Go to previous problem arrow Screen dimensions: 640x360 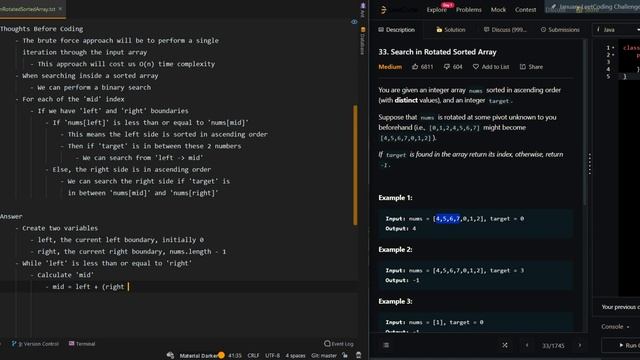(527, 345)
